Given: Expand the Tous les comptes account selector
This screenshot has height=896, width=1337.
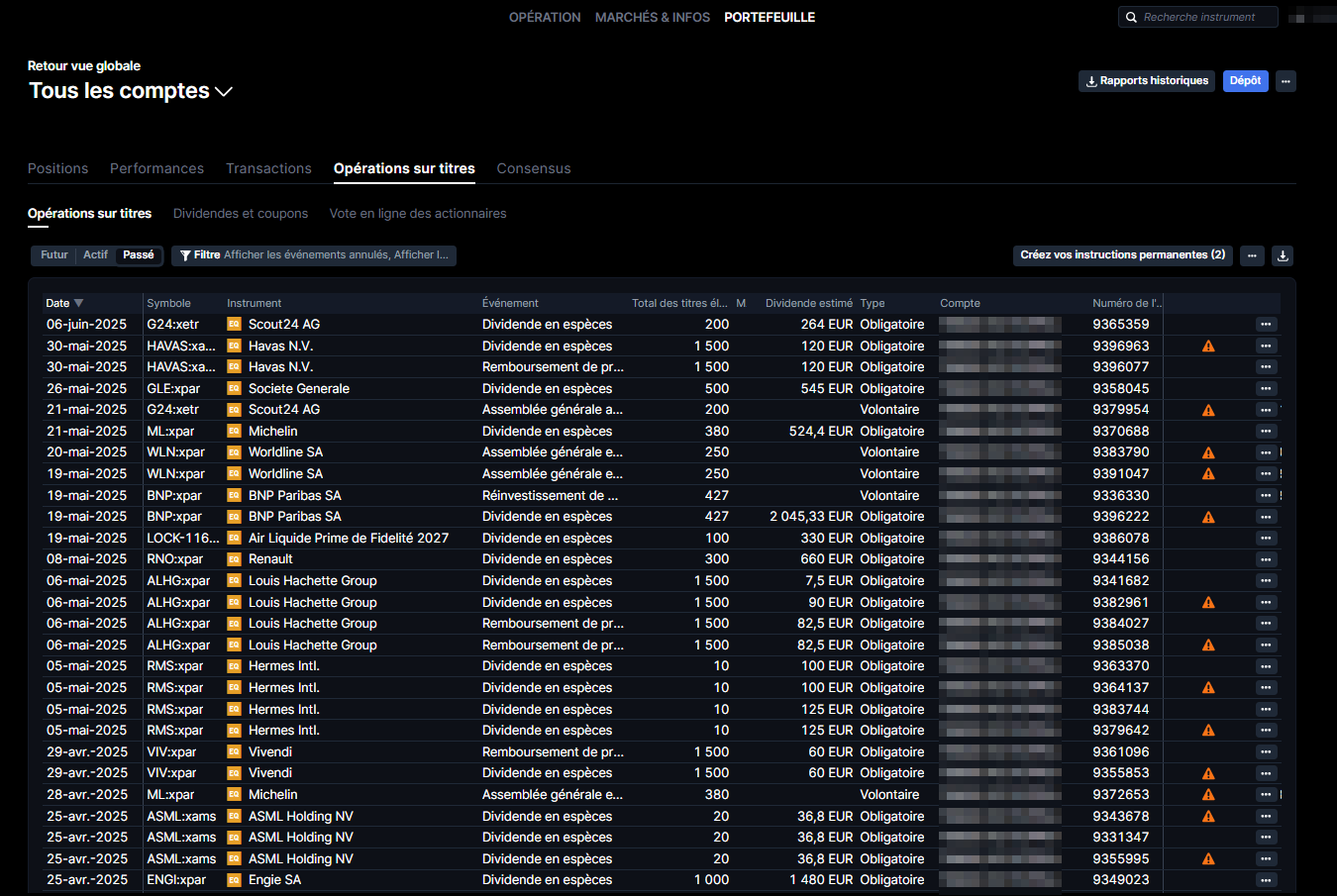Looking at the screenshot, I should (130, 91).
